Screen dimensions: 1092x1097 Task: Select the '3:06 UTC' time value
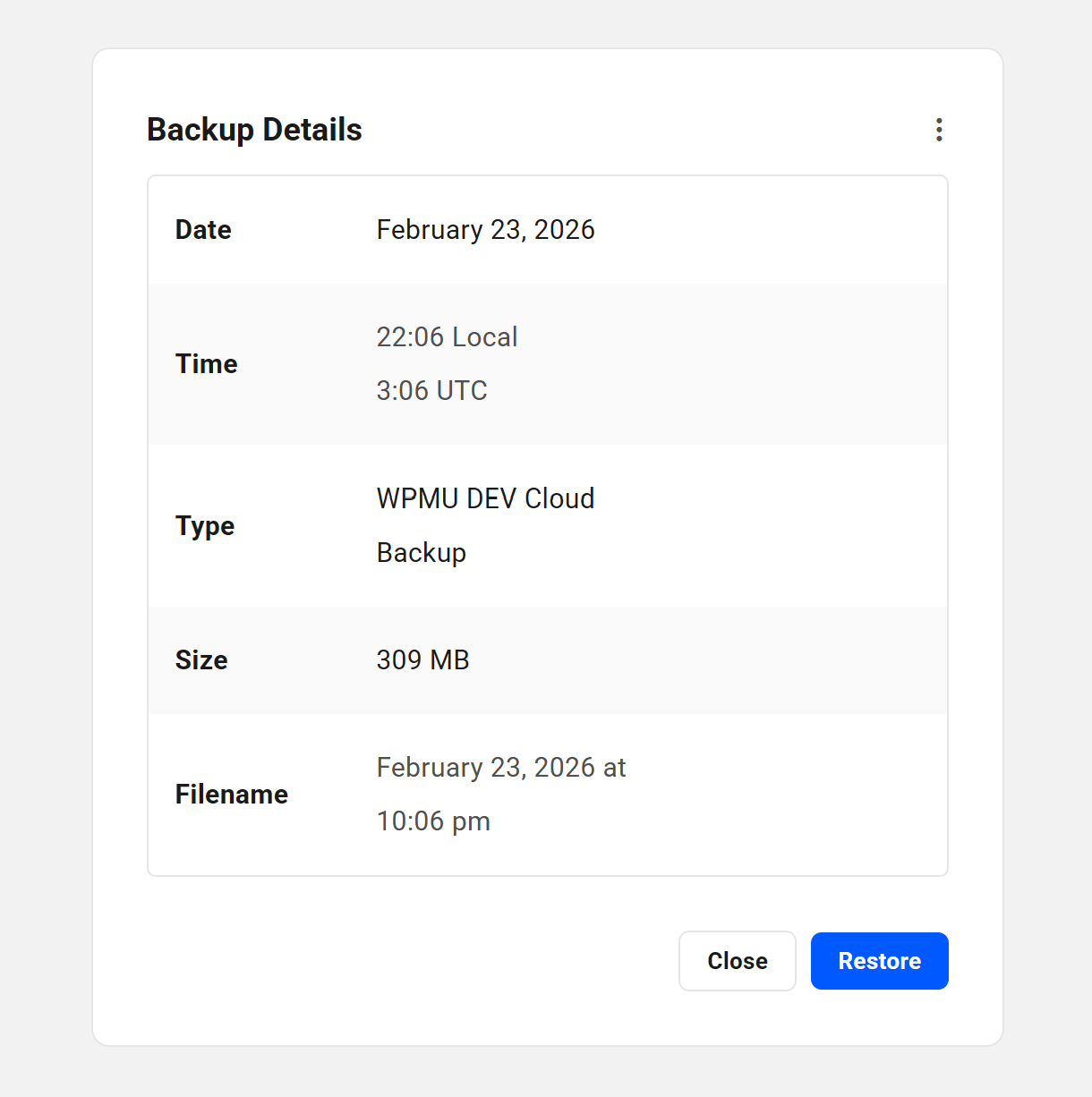click(x=431, y=391)
